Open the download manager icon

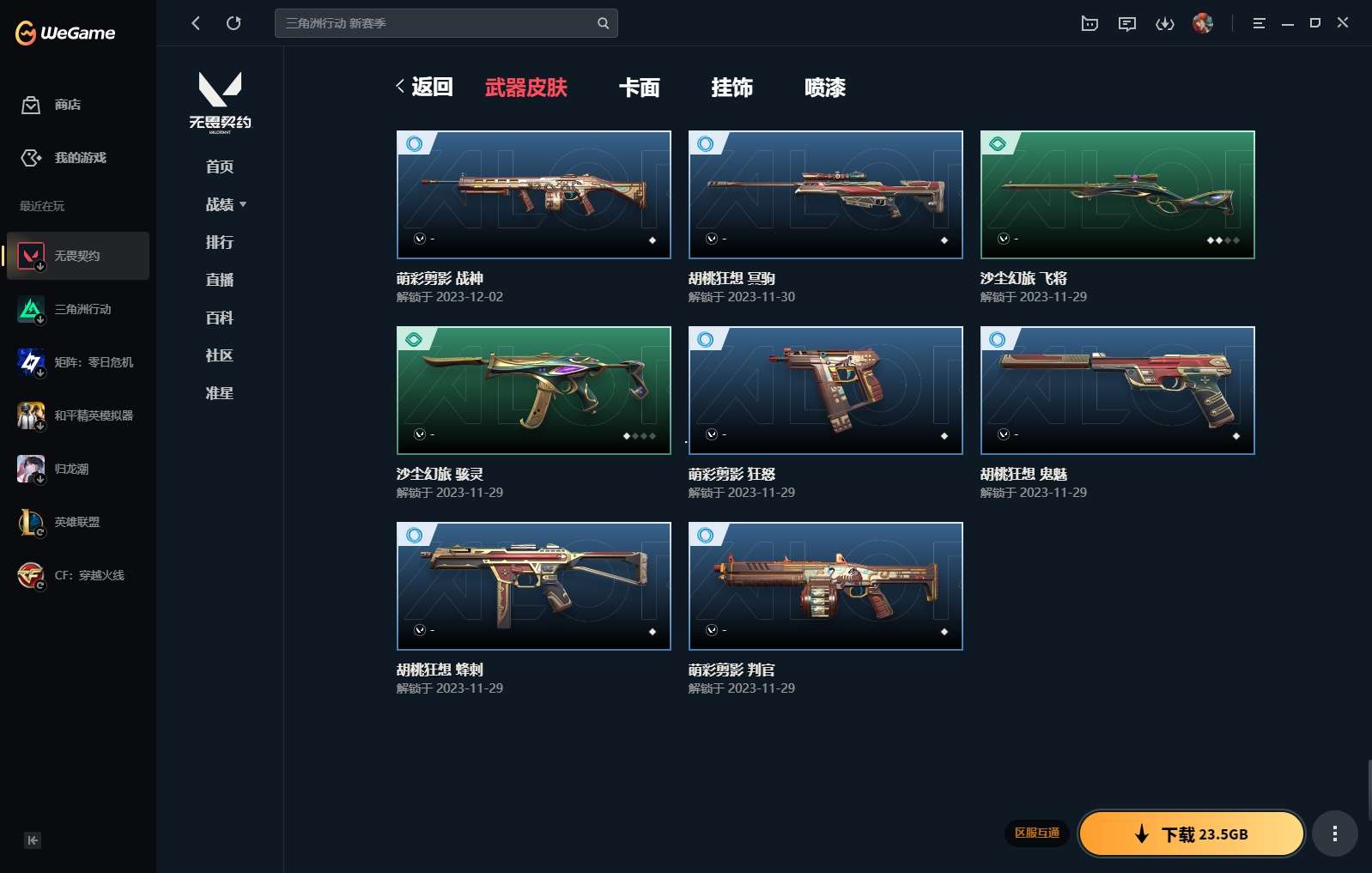pyautogui.click(x=1164, y=23)
